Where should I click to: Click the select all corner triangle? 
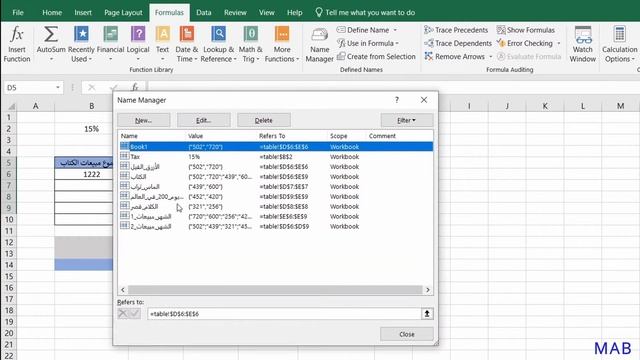[x=11, y=106]
